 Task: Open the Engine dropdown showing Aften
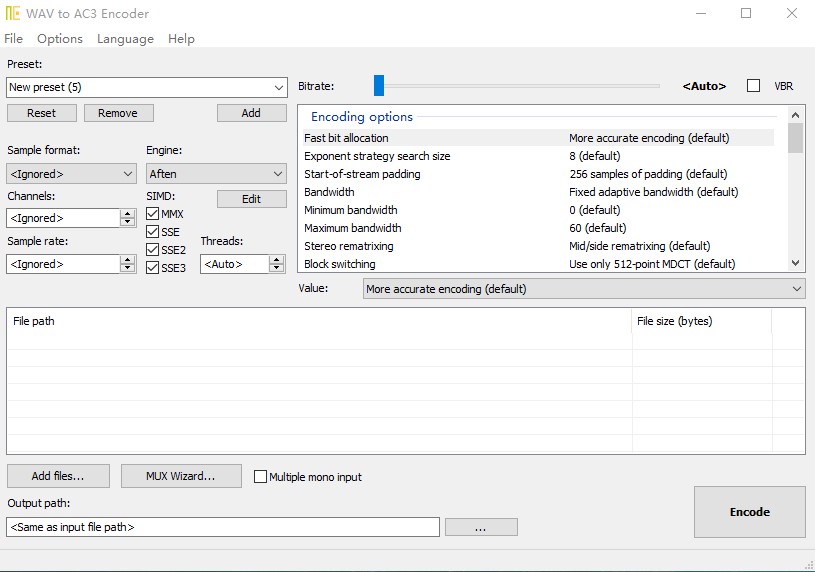click(216, 174)
